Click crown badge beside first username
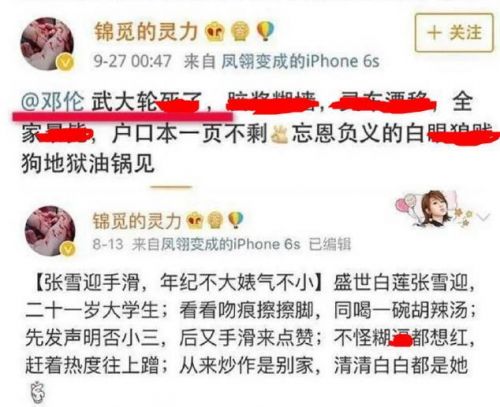 pos(215,32)
